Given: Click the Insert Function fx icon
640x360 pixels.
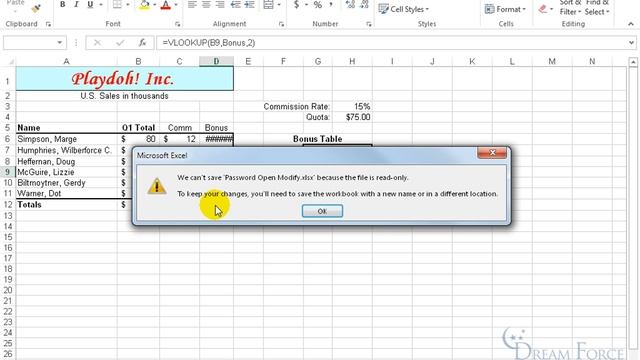Looking at the screenshot, I should pos(142,42).
